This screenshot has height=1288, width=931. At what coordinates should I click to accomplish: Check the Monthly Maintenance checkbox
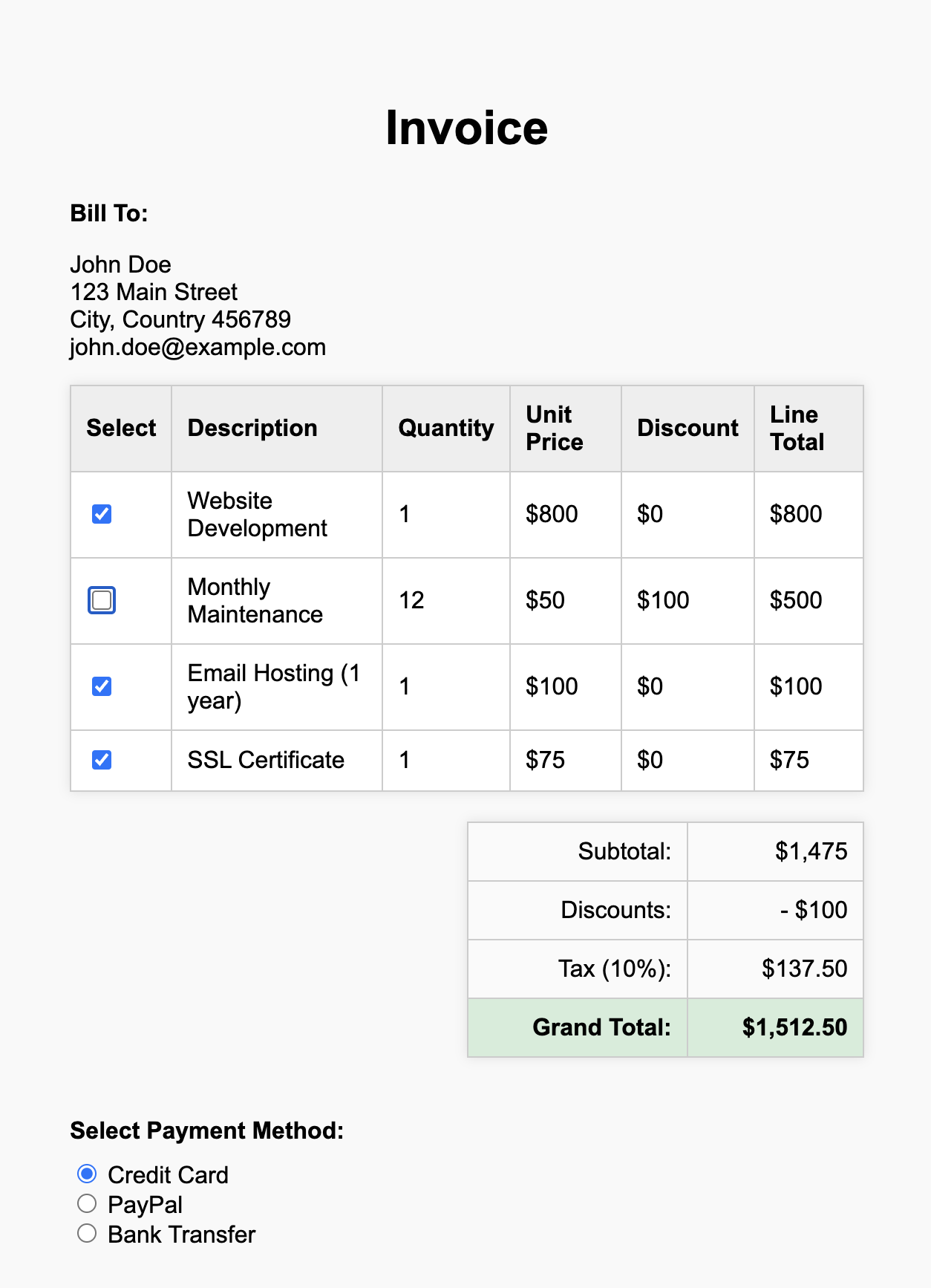click(102, 600)
